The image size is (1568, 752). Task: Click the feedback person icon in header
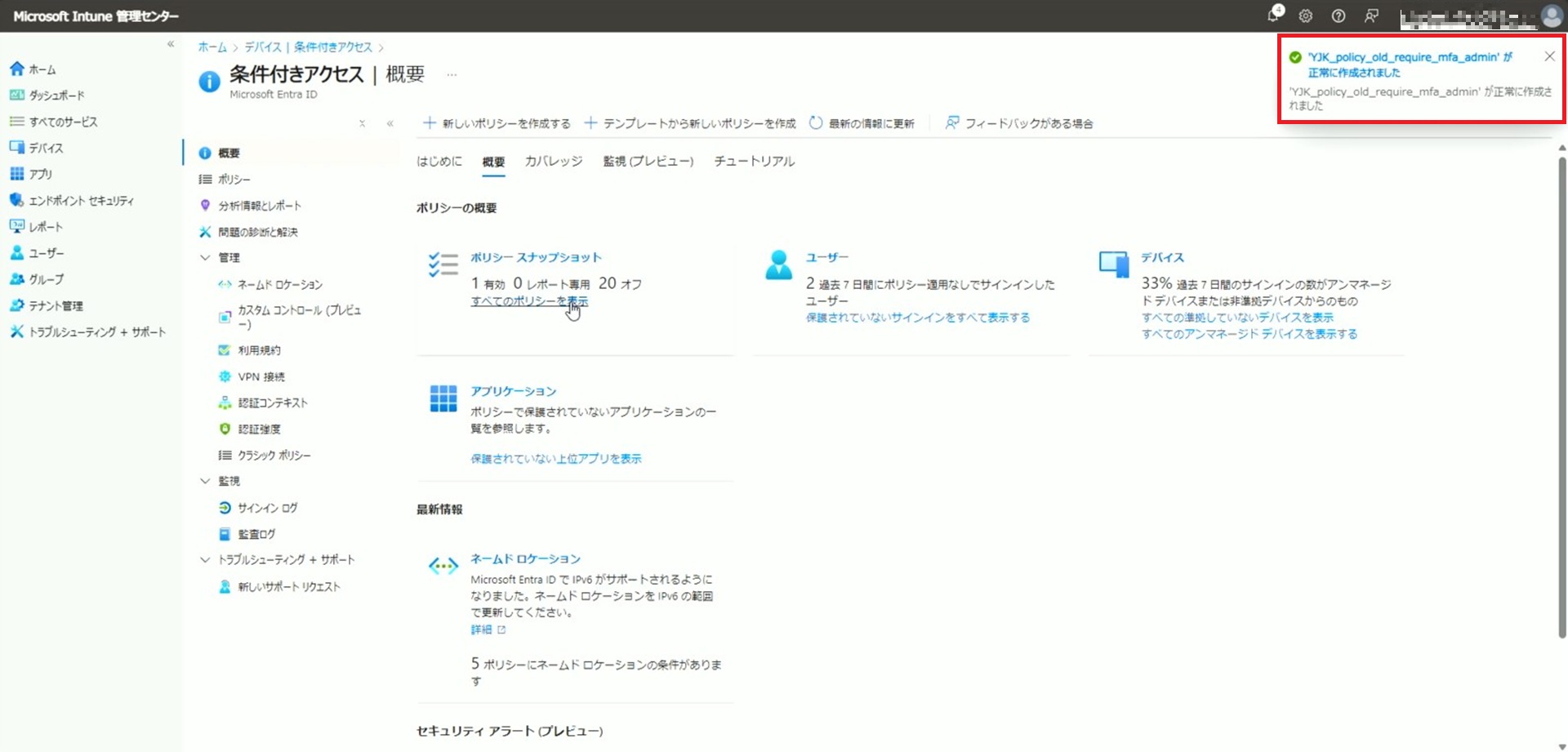click(x=1372, y=16)
